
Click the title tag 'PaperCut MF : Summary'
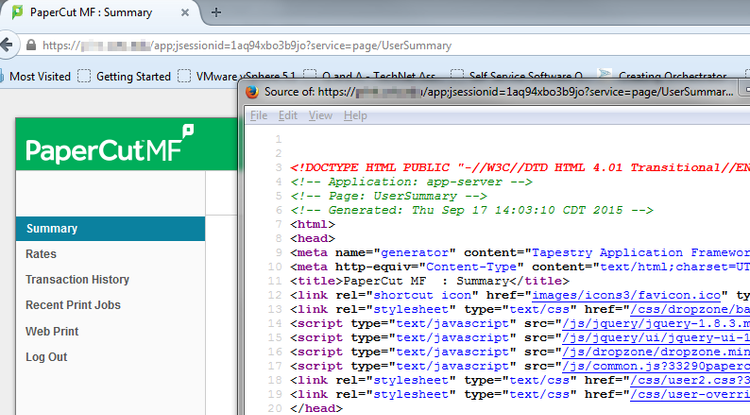pos(430,281)
